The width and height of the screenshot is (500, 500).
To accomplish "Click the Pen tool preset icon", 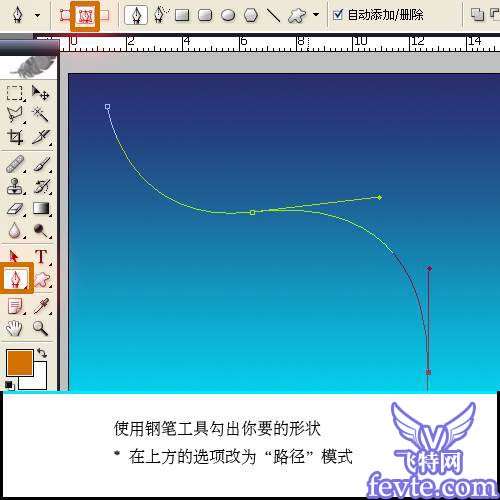I will (17, 15).
